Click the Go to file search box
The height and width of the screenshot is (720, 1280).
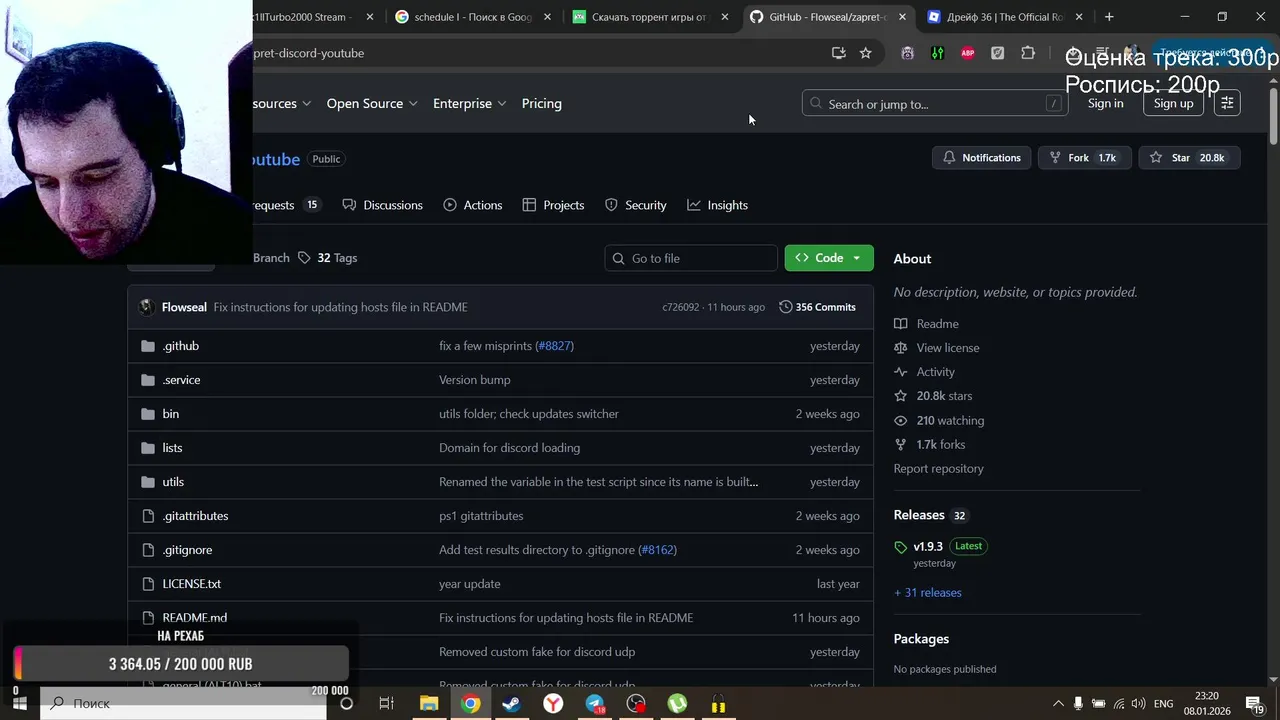click(691, 258)
